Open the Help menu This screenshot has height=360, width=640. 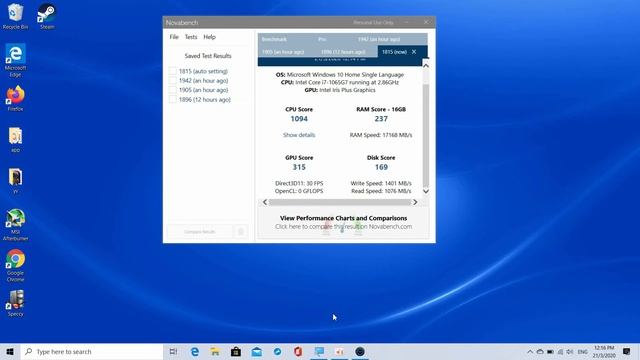[209, 37]
